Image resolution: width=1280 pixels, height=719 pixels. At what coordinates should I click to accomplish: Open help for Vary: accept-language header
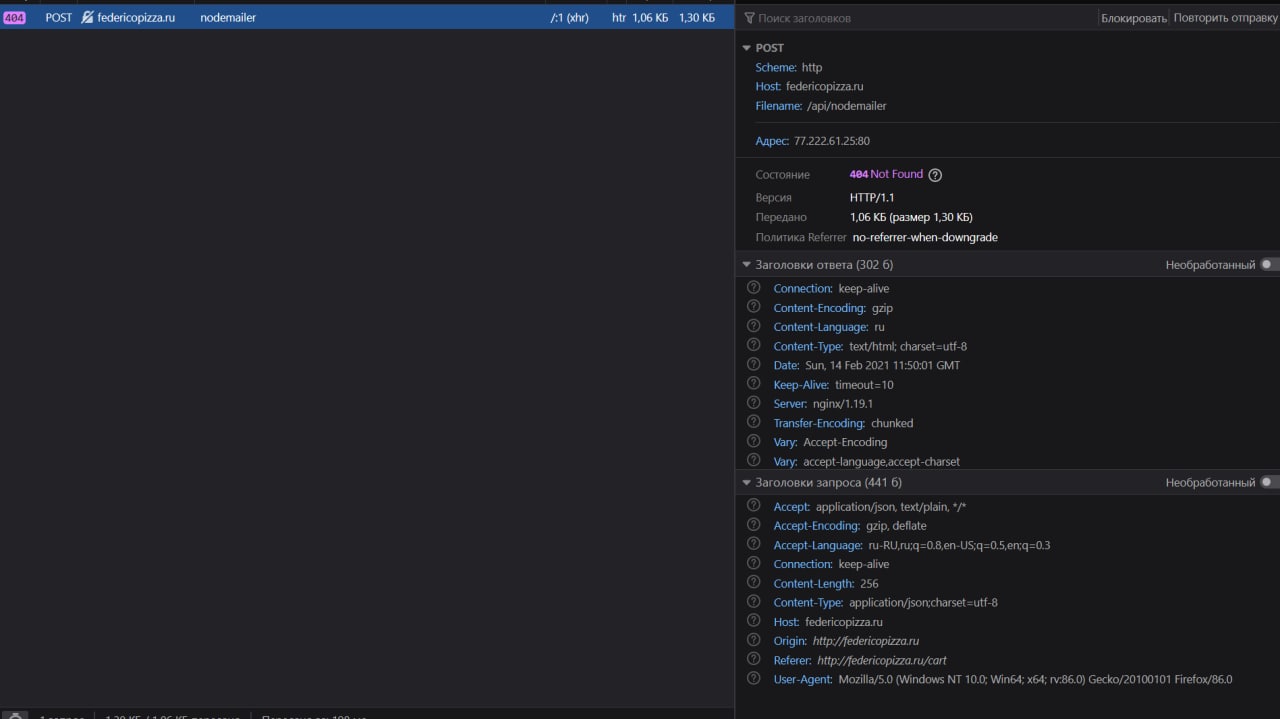[x=754, y=461]
